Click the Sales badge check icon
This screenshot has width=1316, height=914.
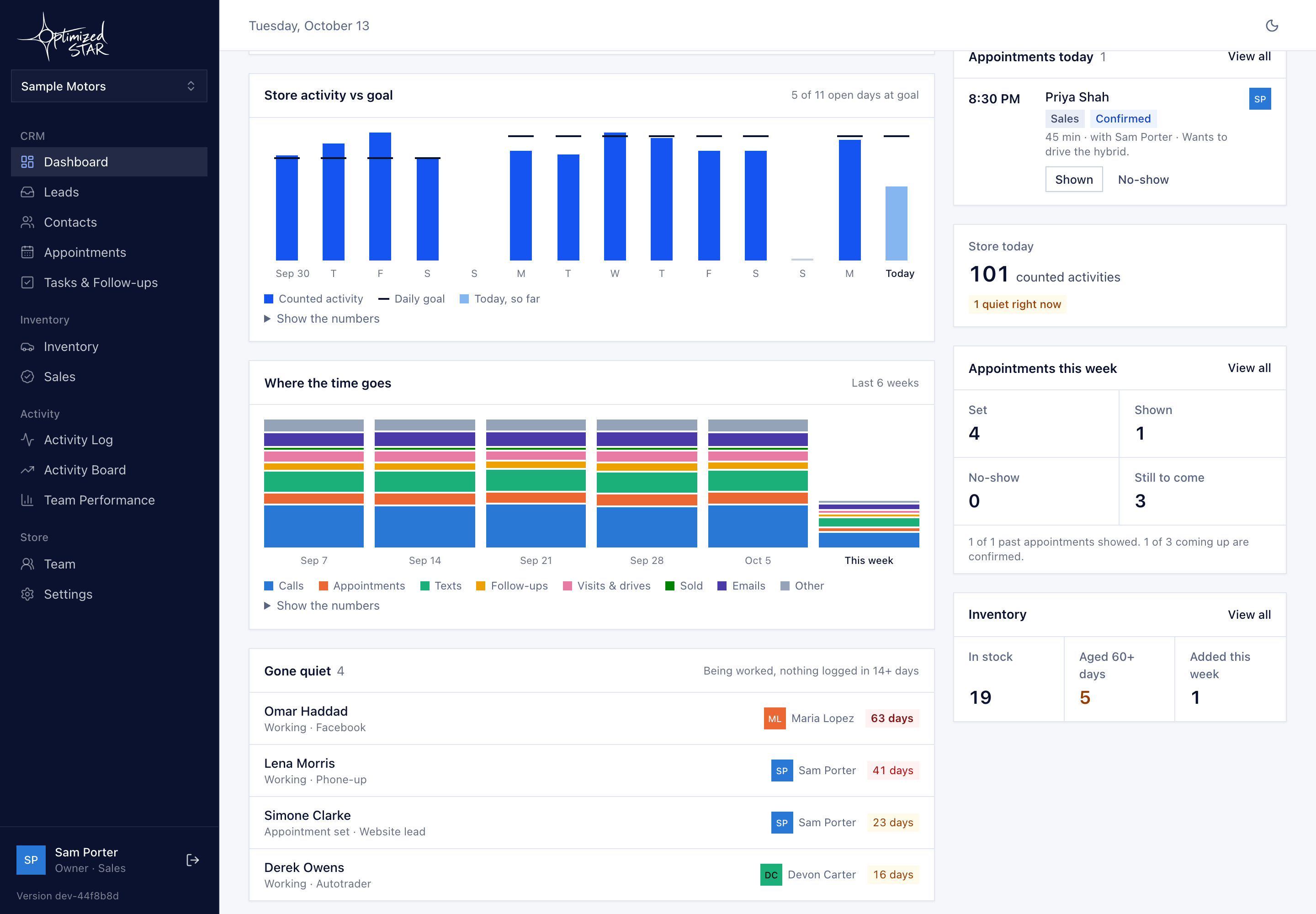[x=27, y=377]
